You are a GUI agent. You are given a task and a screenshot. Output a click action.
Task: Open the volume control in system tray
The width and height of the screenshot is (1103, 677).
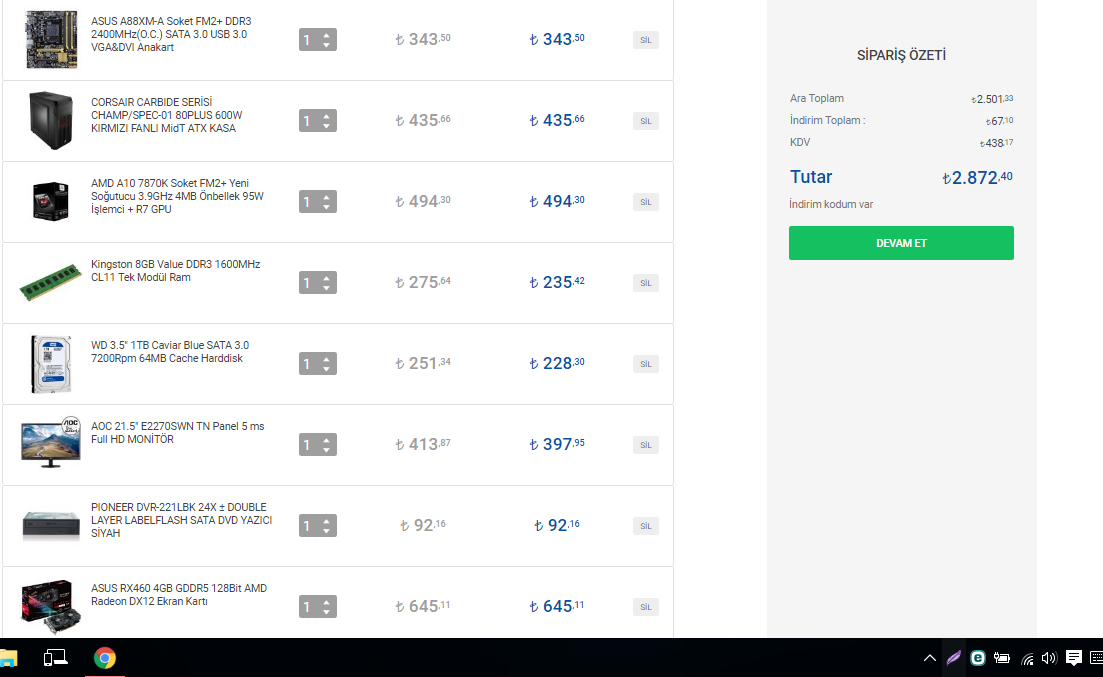pyautogui.click(x=1049, y=658)
